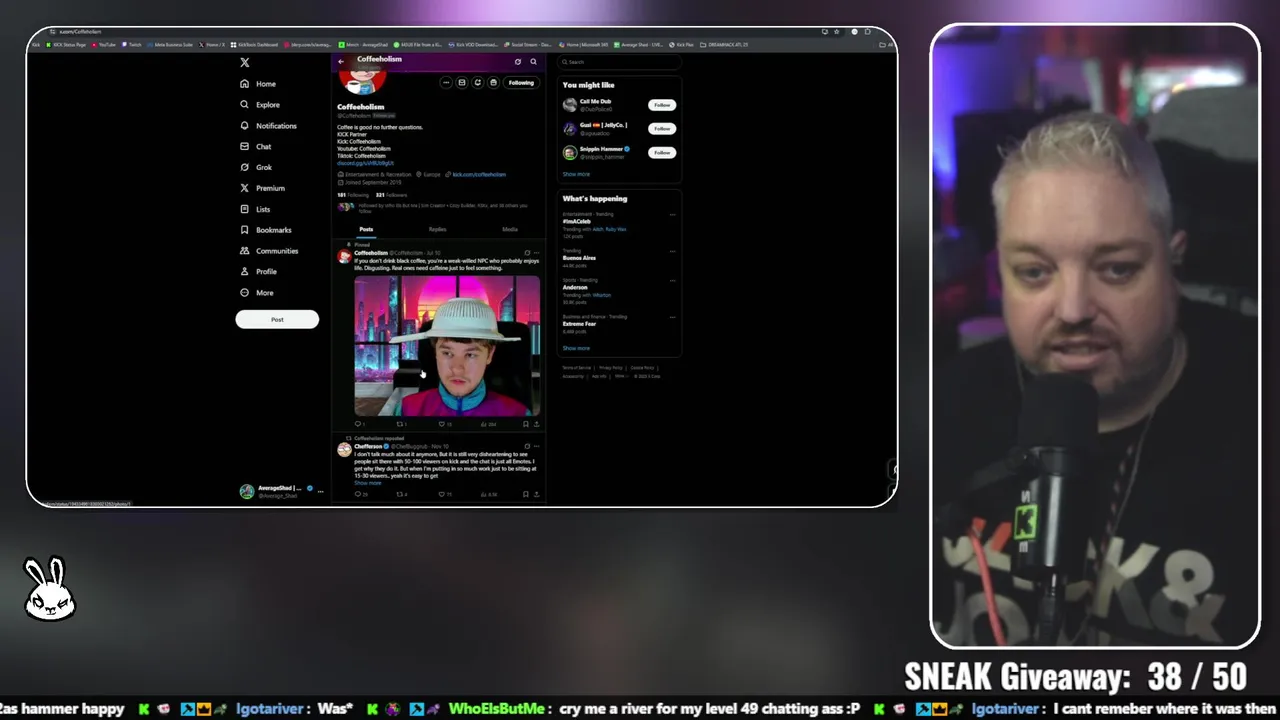
Task: Click the Following button for Coffeeholism
Action: 521,83
